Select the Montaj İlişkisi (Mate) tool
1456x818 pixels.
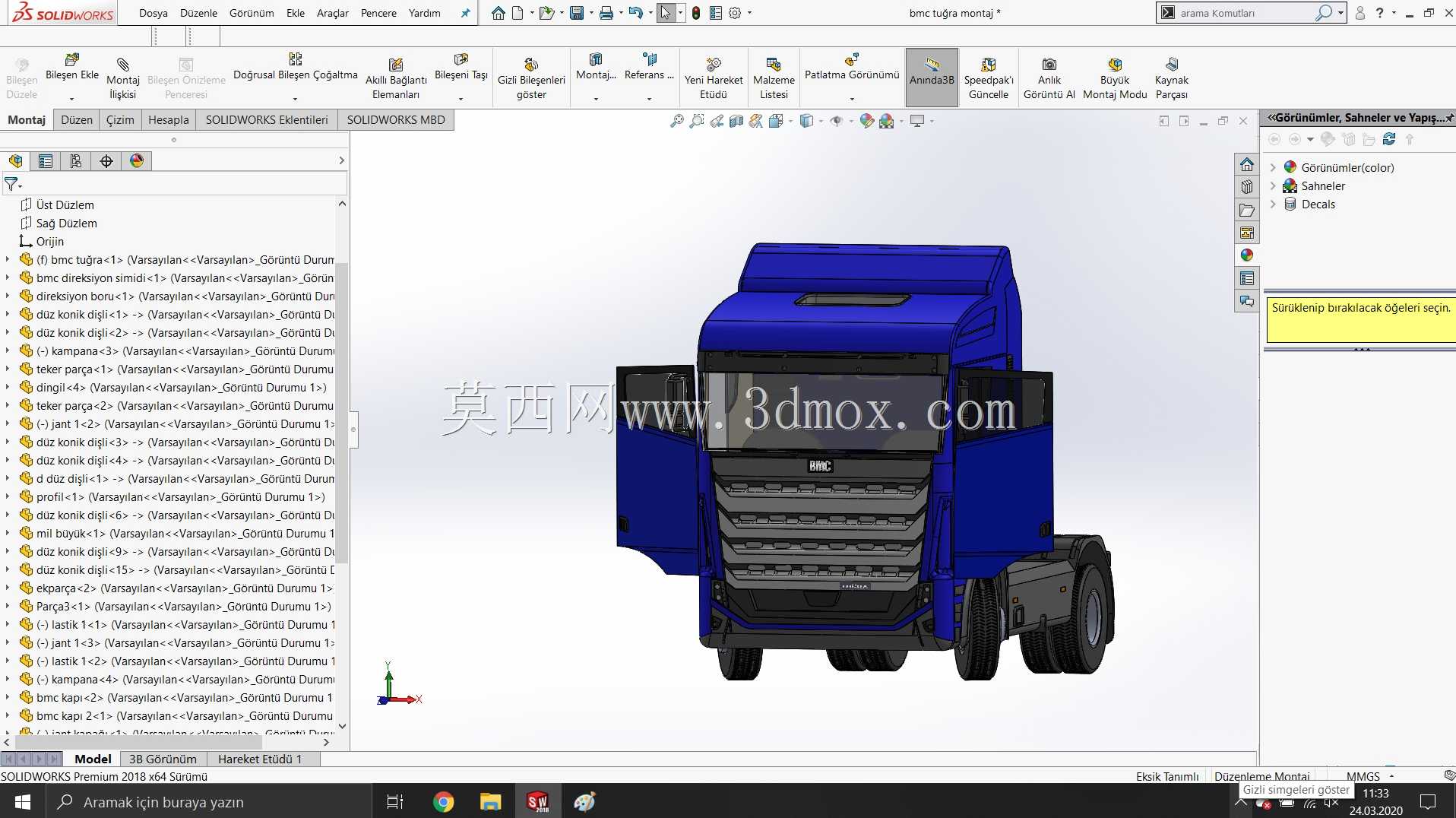click(x=123, y=78)
